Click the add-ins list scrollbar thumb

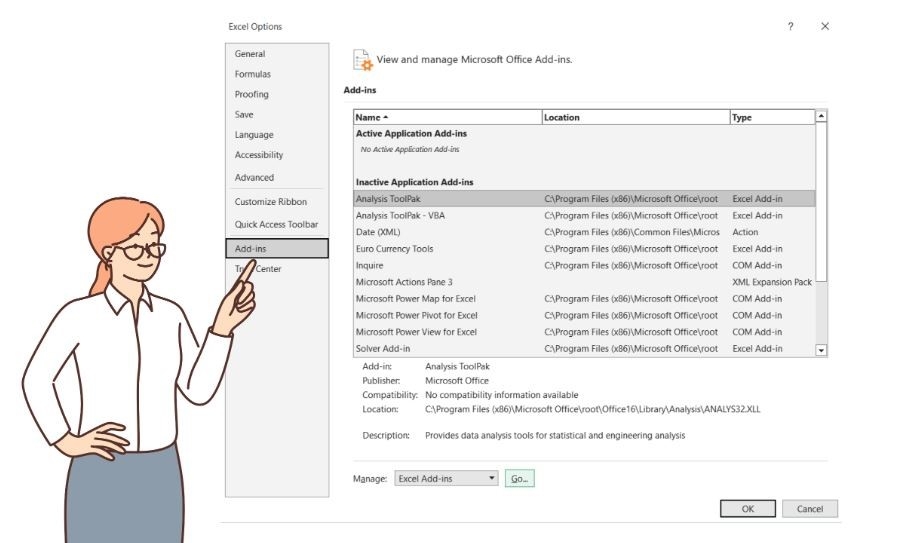coord(821,201)
